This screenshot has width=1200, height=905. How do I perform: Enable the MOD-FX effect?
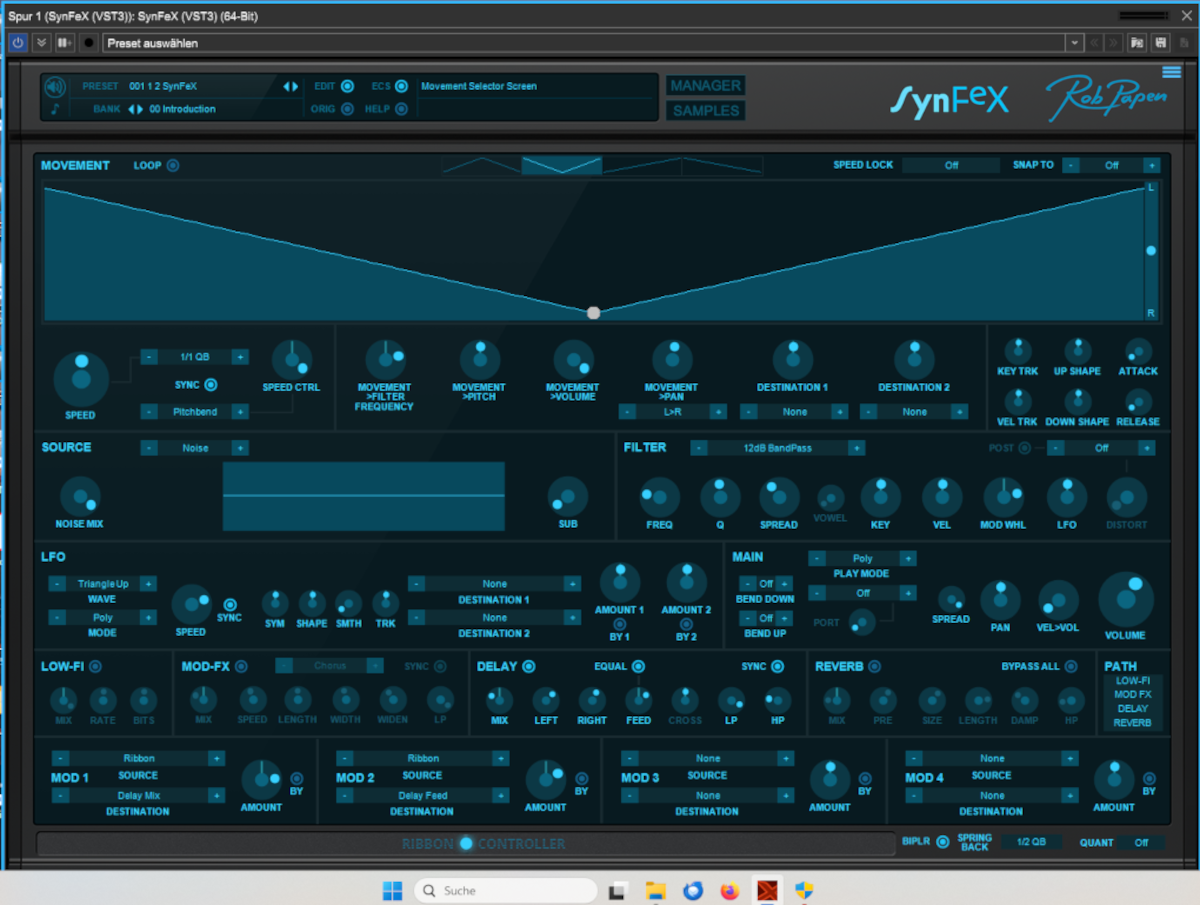(x=241, y=666)
